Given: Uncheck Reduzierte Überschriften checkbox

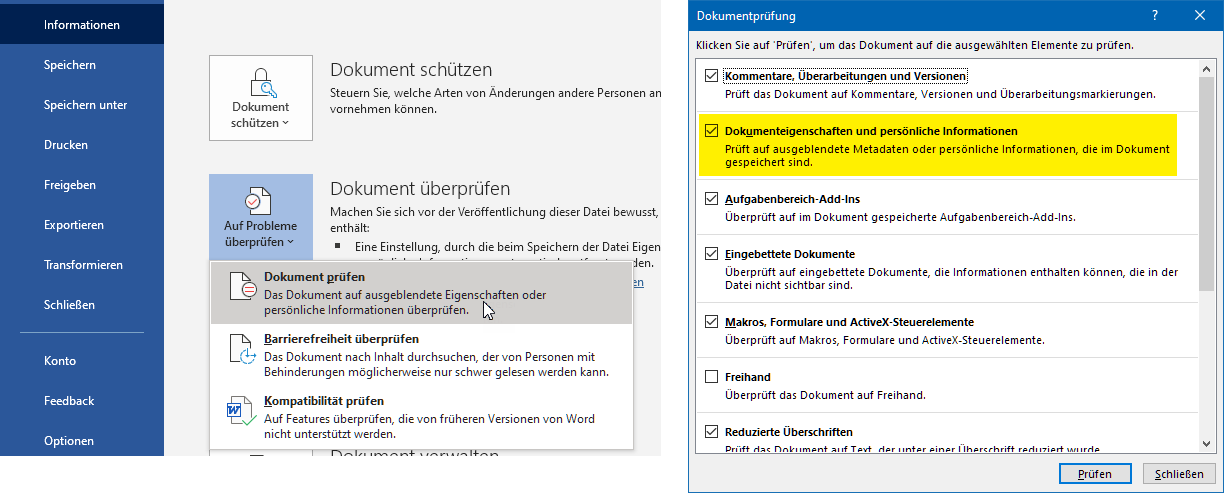Looking at the screenshot, I should point(711,432).
